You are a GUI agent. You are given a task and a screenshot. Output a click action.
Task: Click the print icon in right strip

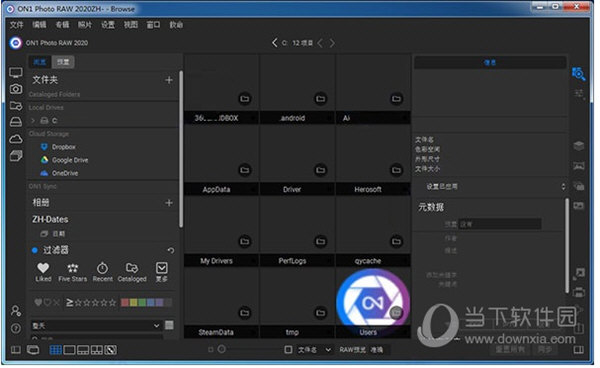coord(579,293)
